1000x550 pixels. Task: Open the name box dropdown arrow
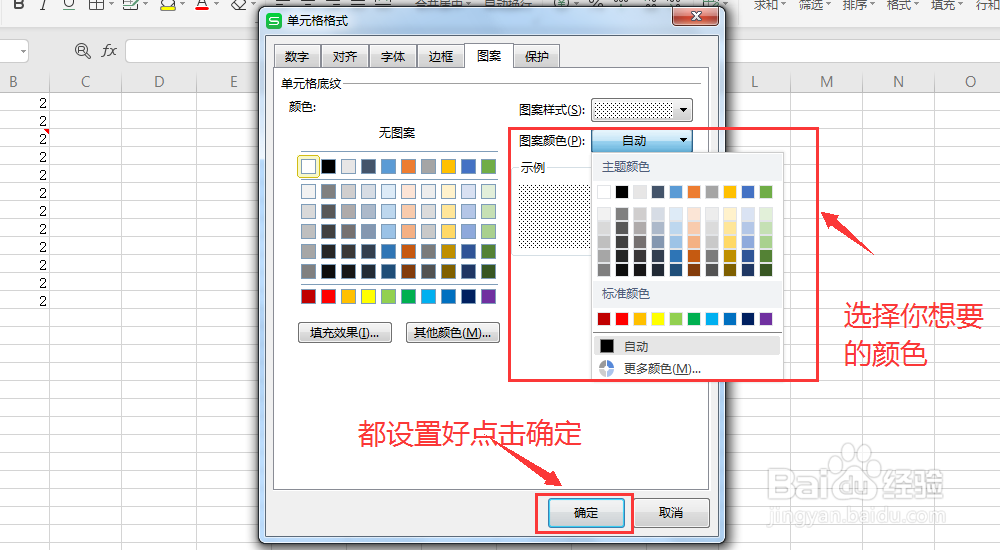(x=24, y=51)
